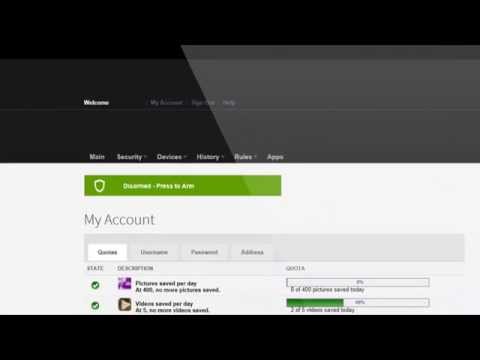Click the DESCRIPTION column header
The height and width of the screenshot is (360, 480).
[x=135, y=268]
